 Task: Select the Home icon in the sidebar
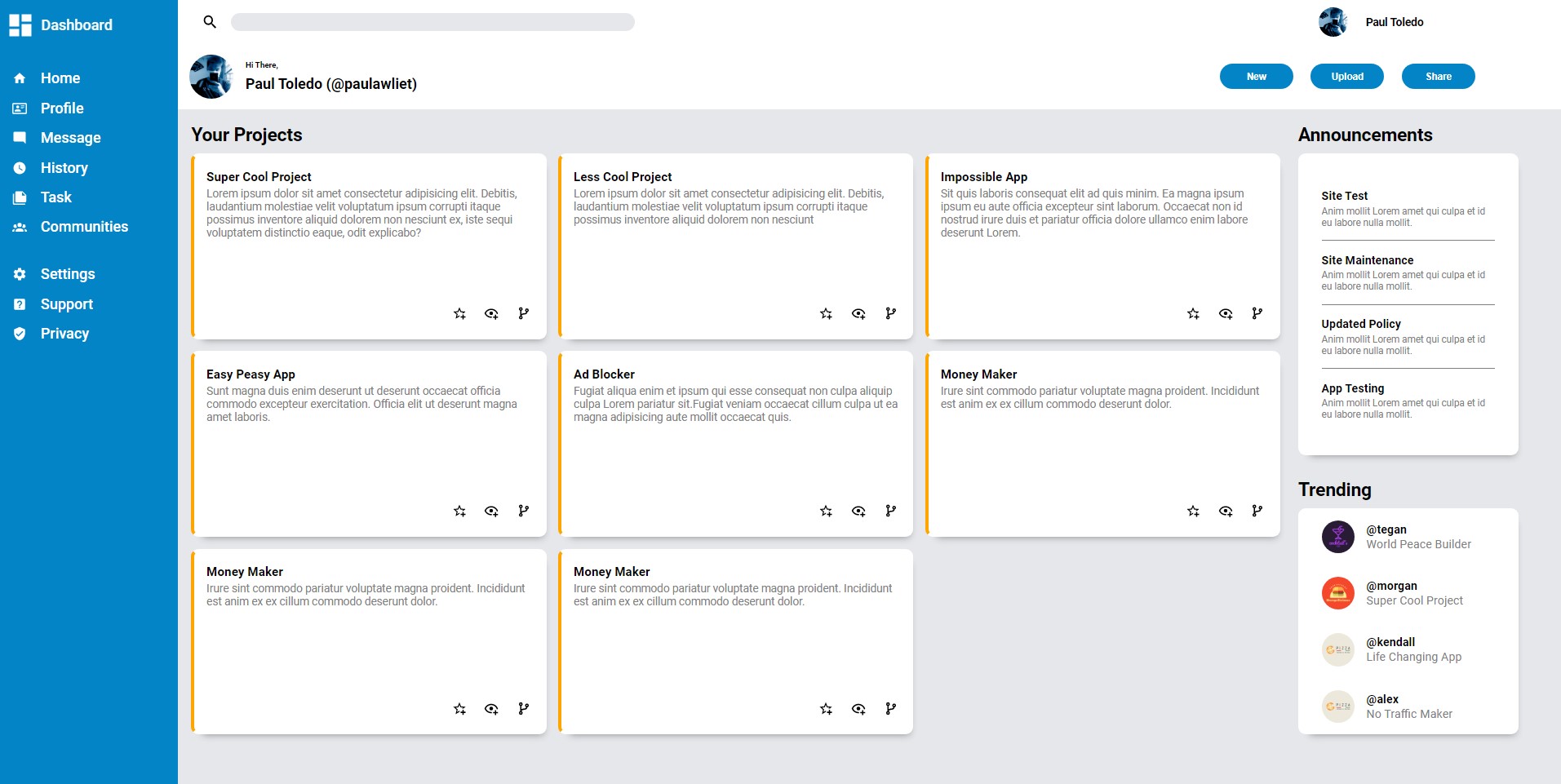click(x=20, y=78)
